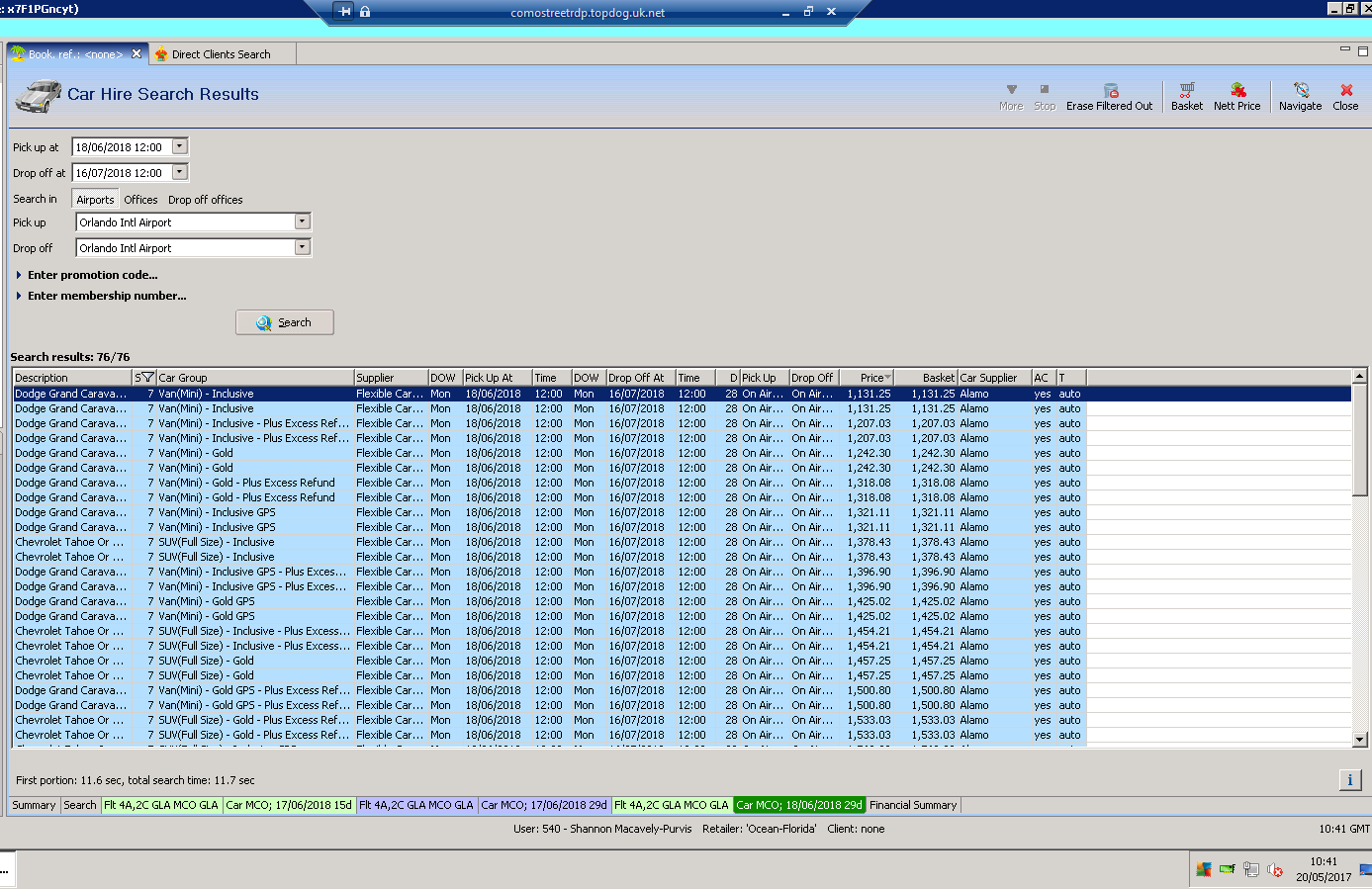Open the Pick up at date dropdown
Viewport: 1372px width, 889px height.
pos(180,146)
